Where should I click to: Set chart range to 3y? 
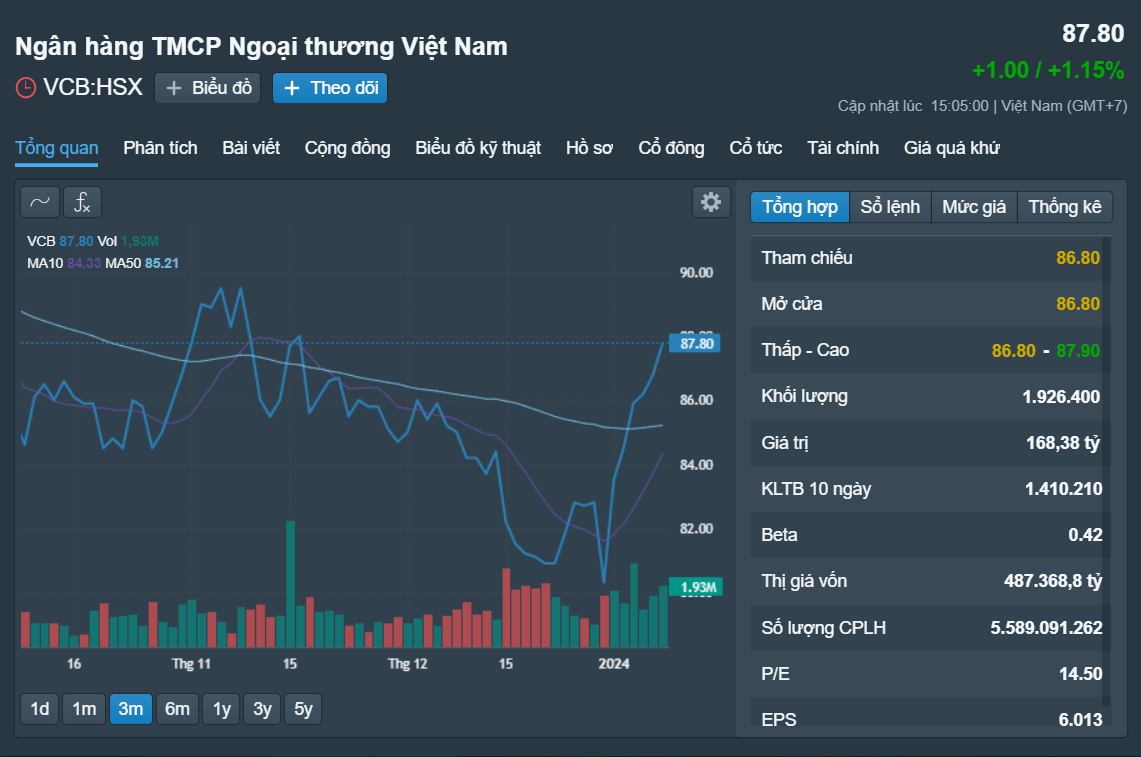click(262, 709)
